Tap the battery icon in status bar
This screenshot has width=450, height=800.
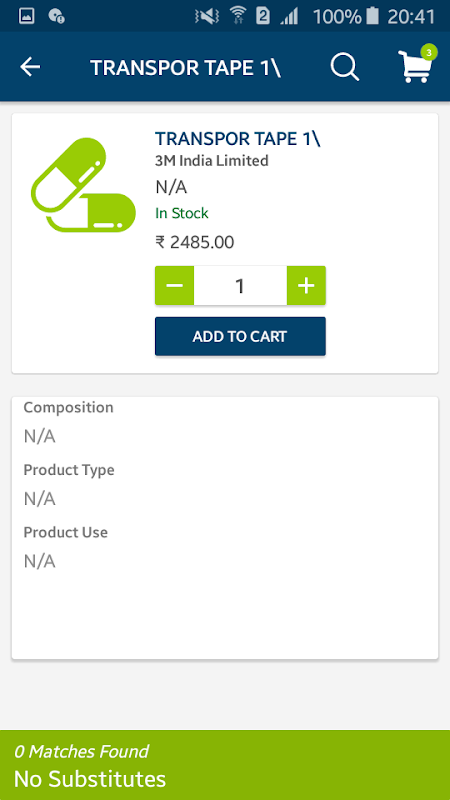(x=373, y=16)
